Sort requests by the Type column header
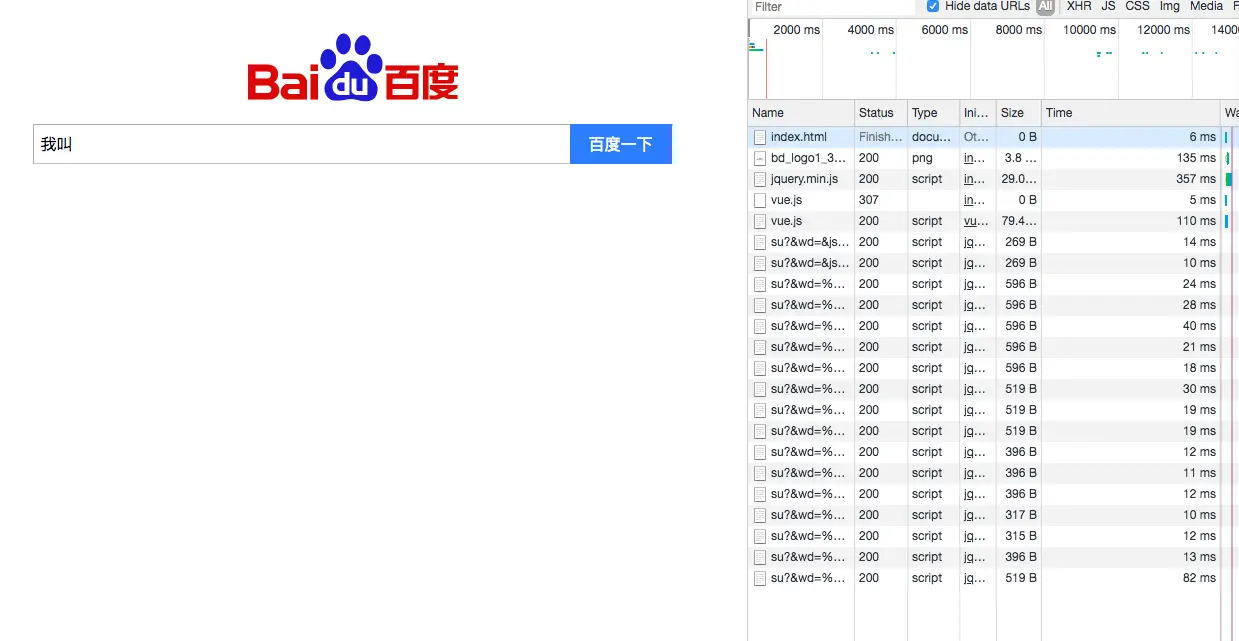Viewport: 1239px width, 641px height. [933, 113]
